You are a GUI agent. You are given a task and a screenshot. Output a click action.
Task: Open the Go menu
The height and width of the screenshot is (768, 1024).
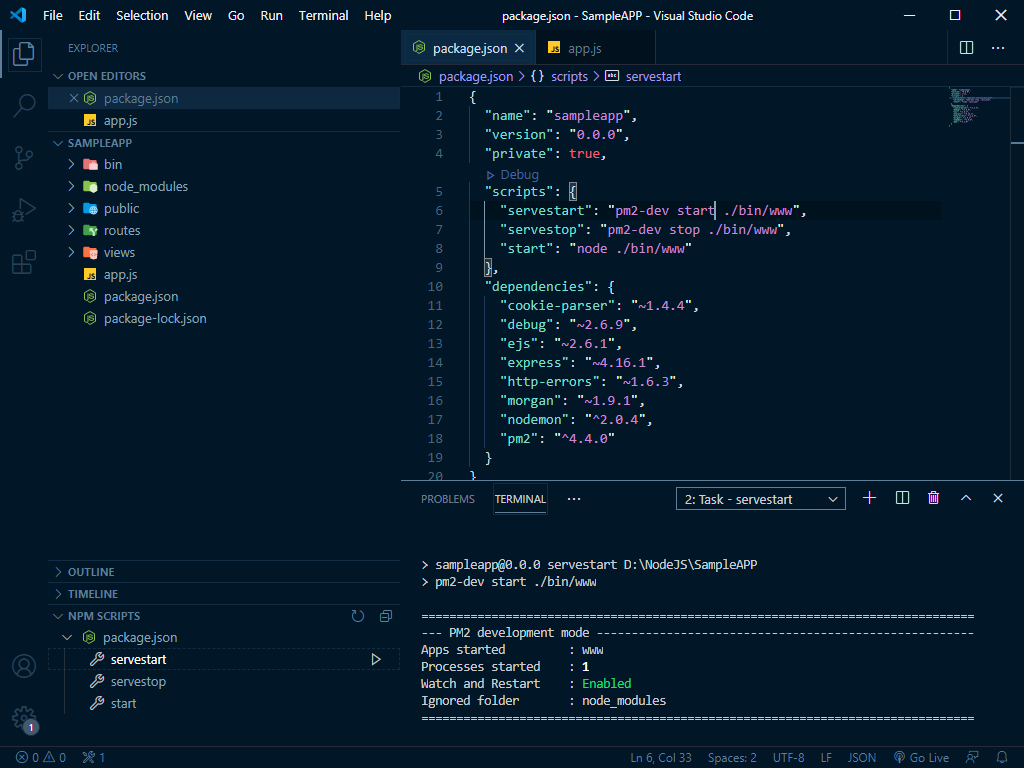(x=236, y=15)
